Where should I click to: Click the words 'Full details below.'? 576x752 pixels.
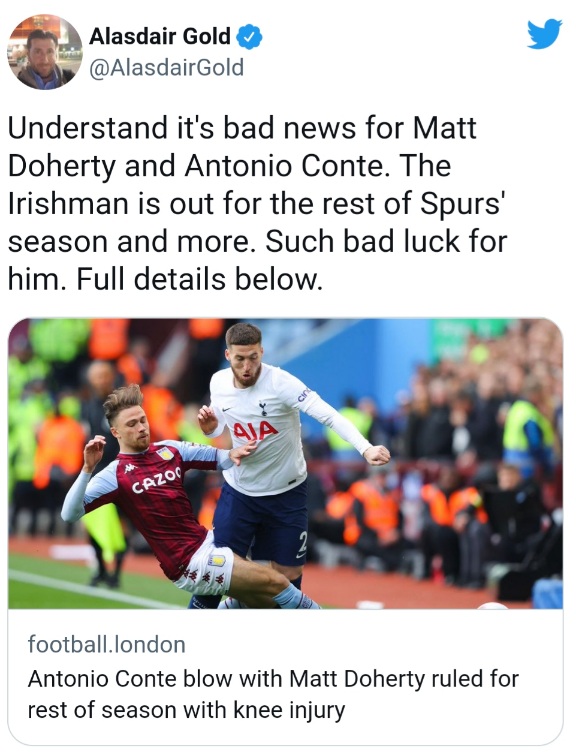click(200, 280)
